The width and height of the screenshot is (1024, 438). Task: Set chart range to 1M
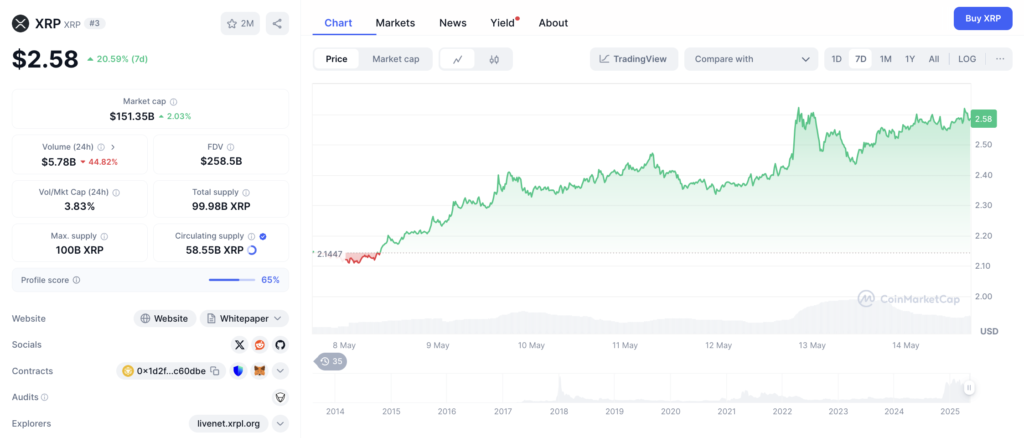[886, 59]
